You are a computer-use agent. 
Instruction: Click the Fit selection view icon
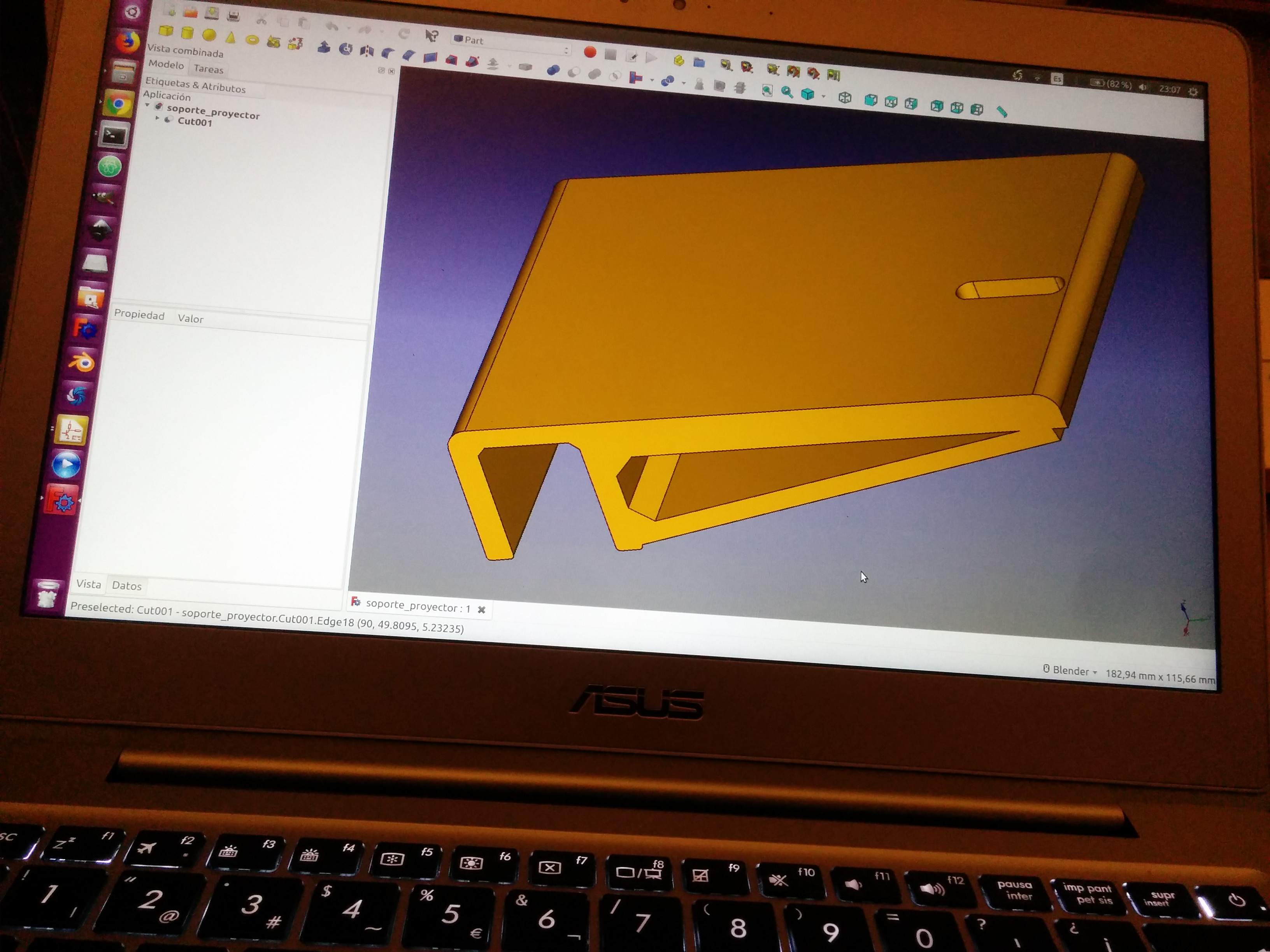tap(787, 93)
